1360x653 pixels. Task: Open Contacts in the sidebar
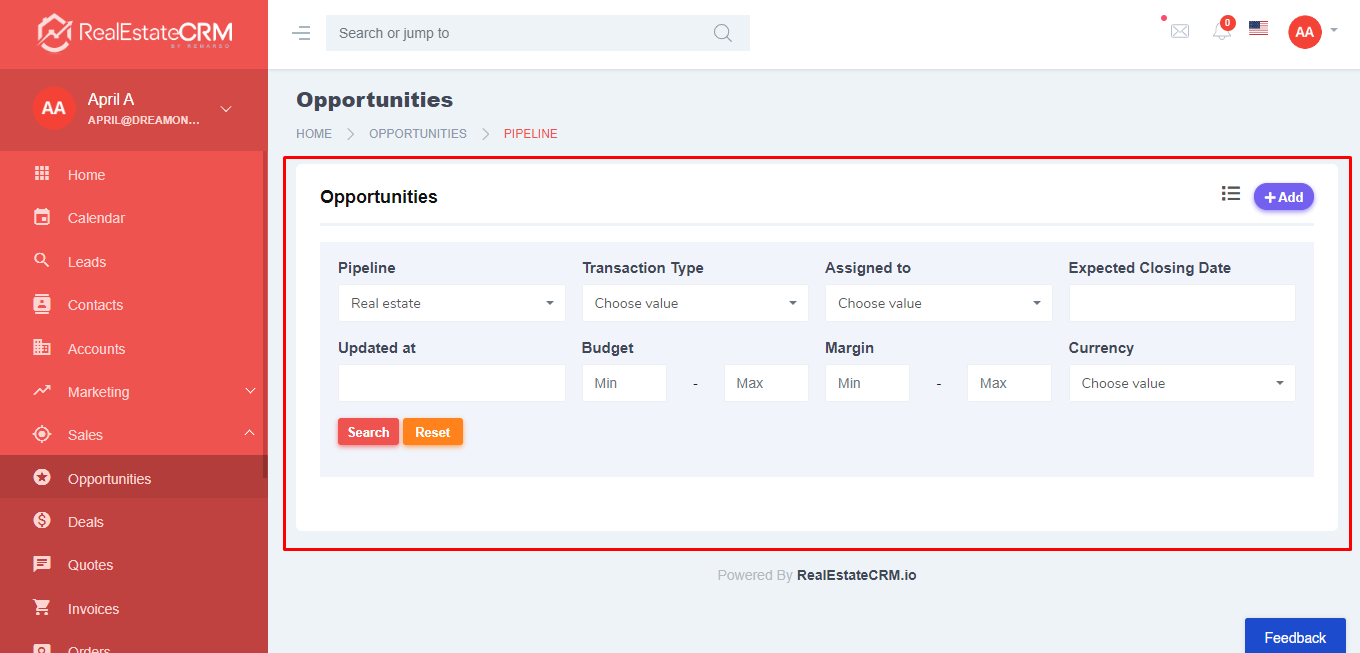point(95,305)
